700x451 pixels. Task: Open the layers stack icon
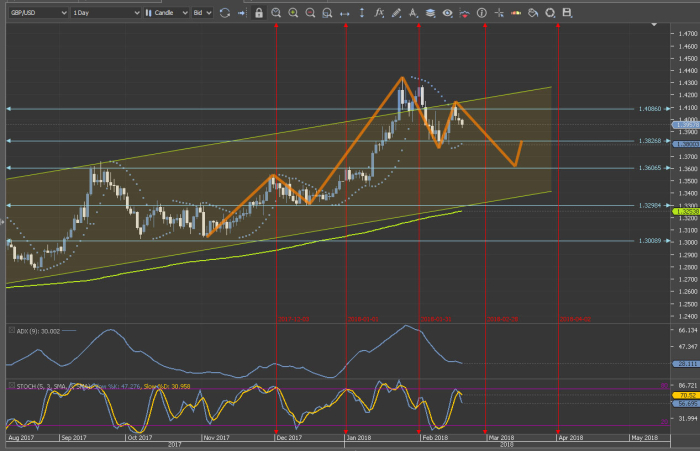(430, 13)
